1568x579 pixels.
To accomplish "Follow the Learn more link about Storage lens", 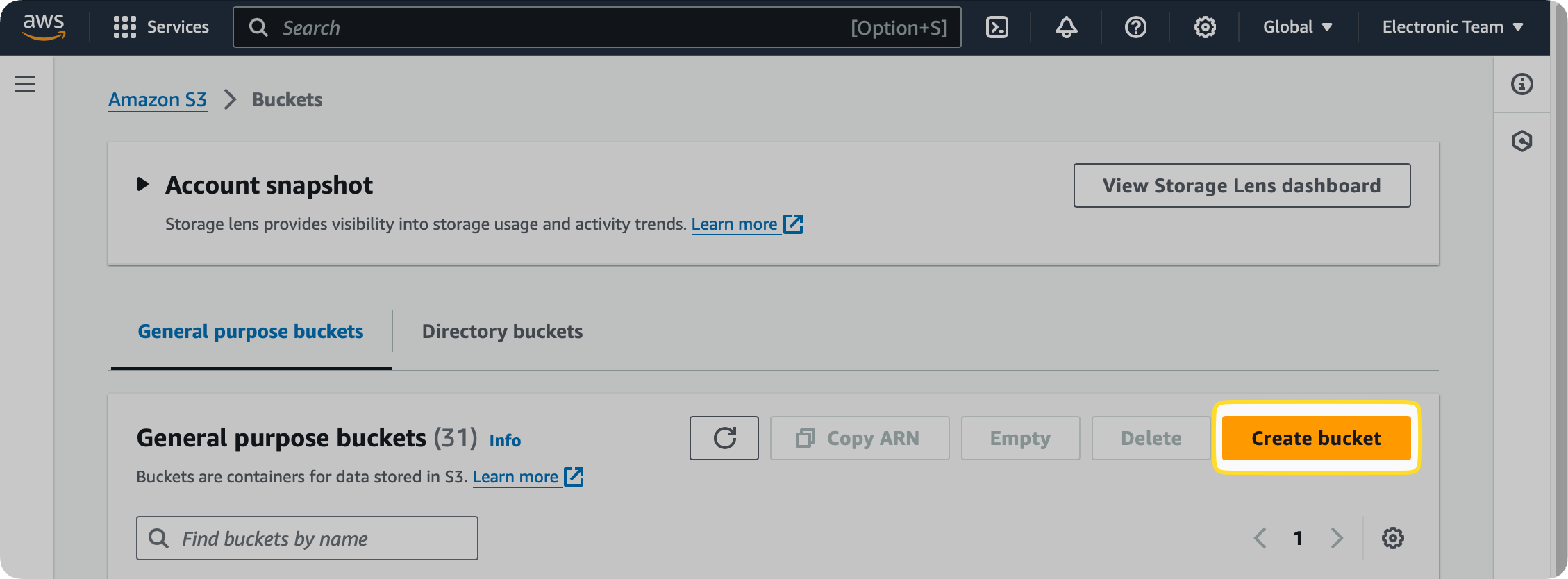I will 735,224.
